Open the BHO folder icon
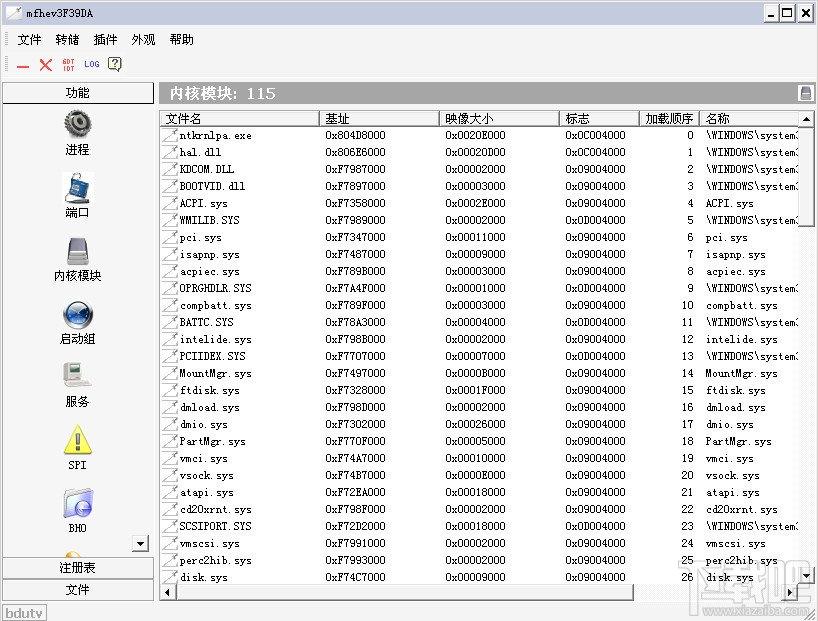Viewport: 818px width, 621px height. coord(77,503)
